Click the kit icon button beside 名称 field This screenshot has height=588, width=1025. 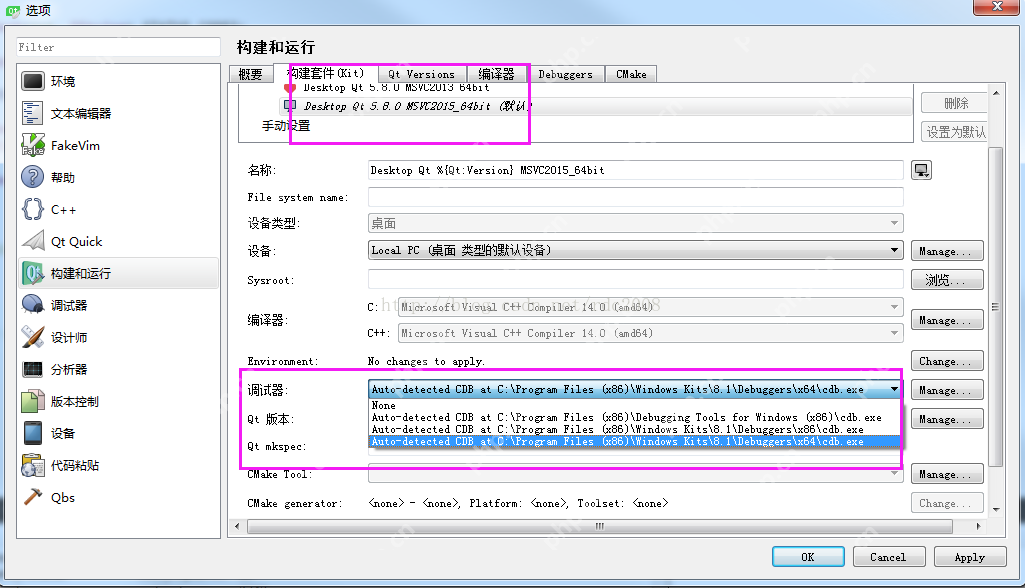pyautogui.click(x=921, y=171)
